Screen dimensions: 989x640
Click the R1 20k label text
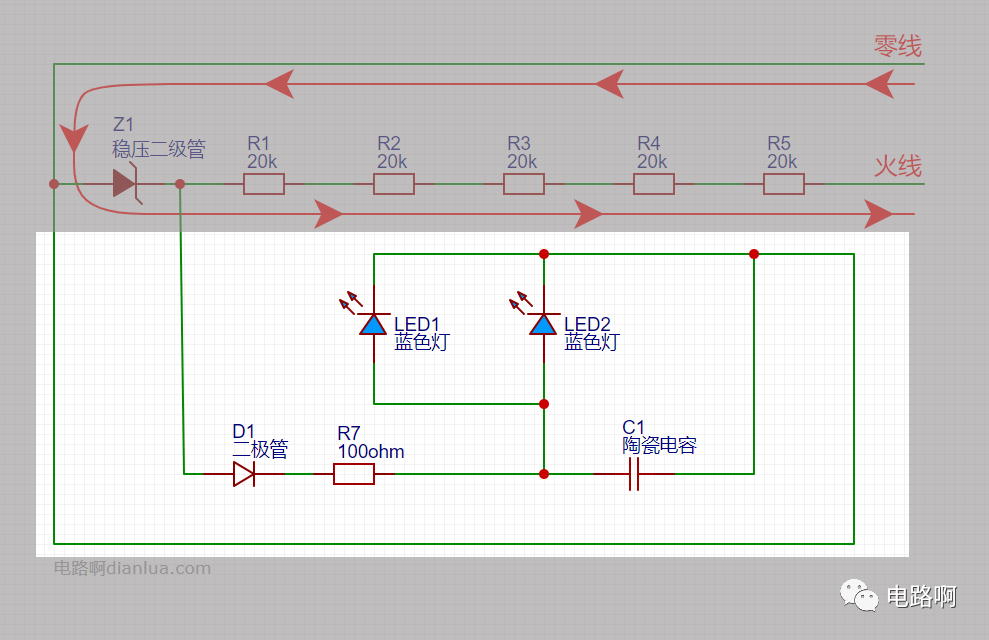coord(262,153)
